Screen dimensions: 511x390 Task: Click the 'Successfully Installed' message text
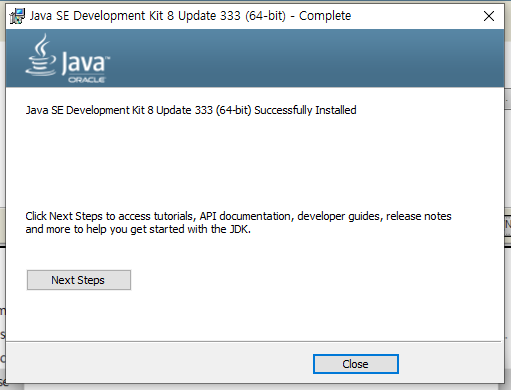191,110
